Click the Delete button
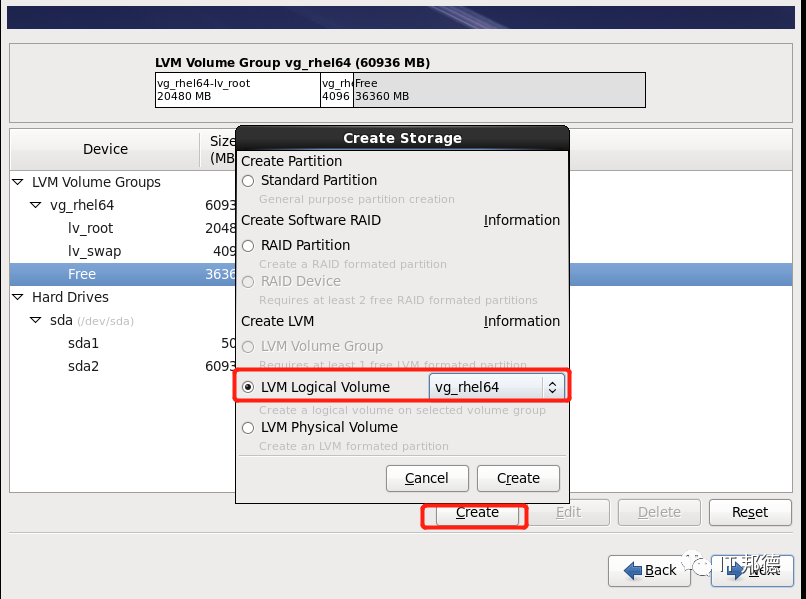This screenshot has width=806, height=599. pyautogui.click(x=660, y=512)
